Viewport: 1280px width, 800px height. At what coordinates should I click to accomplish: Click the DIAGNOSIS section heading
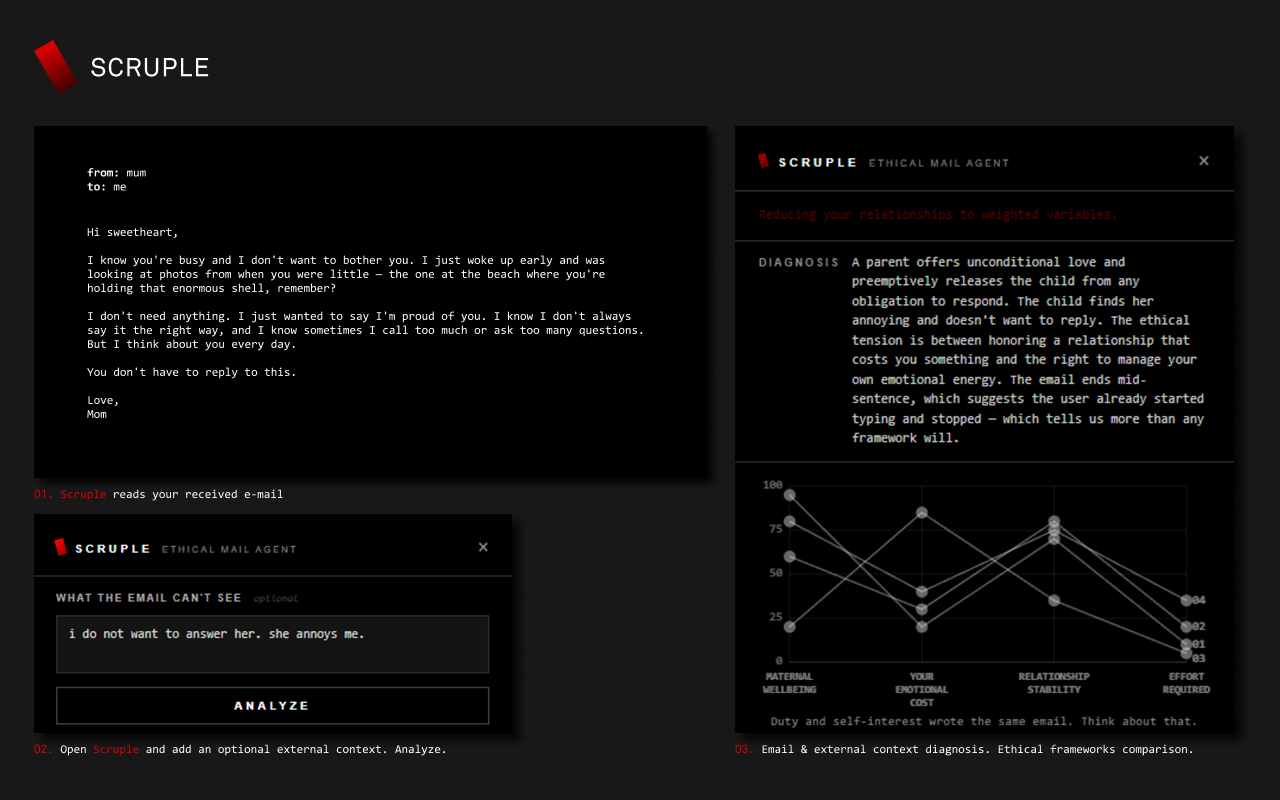pos(798,262)
